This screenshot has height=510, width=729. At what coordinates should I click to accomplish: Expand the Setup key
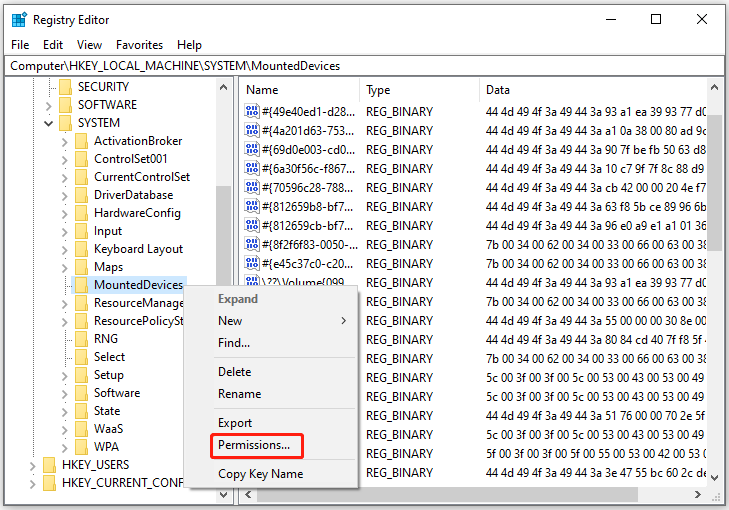[65, 376]
